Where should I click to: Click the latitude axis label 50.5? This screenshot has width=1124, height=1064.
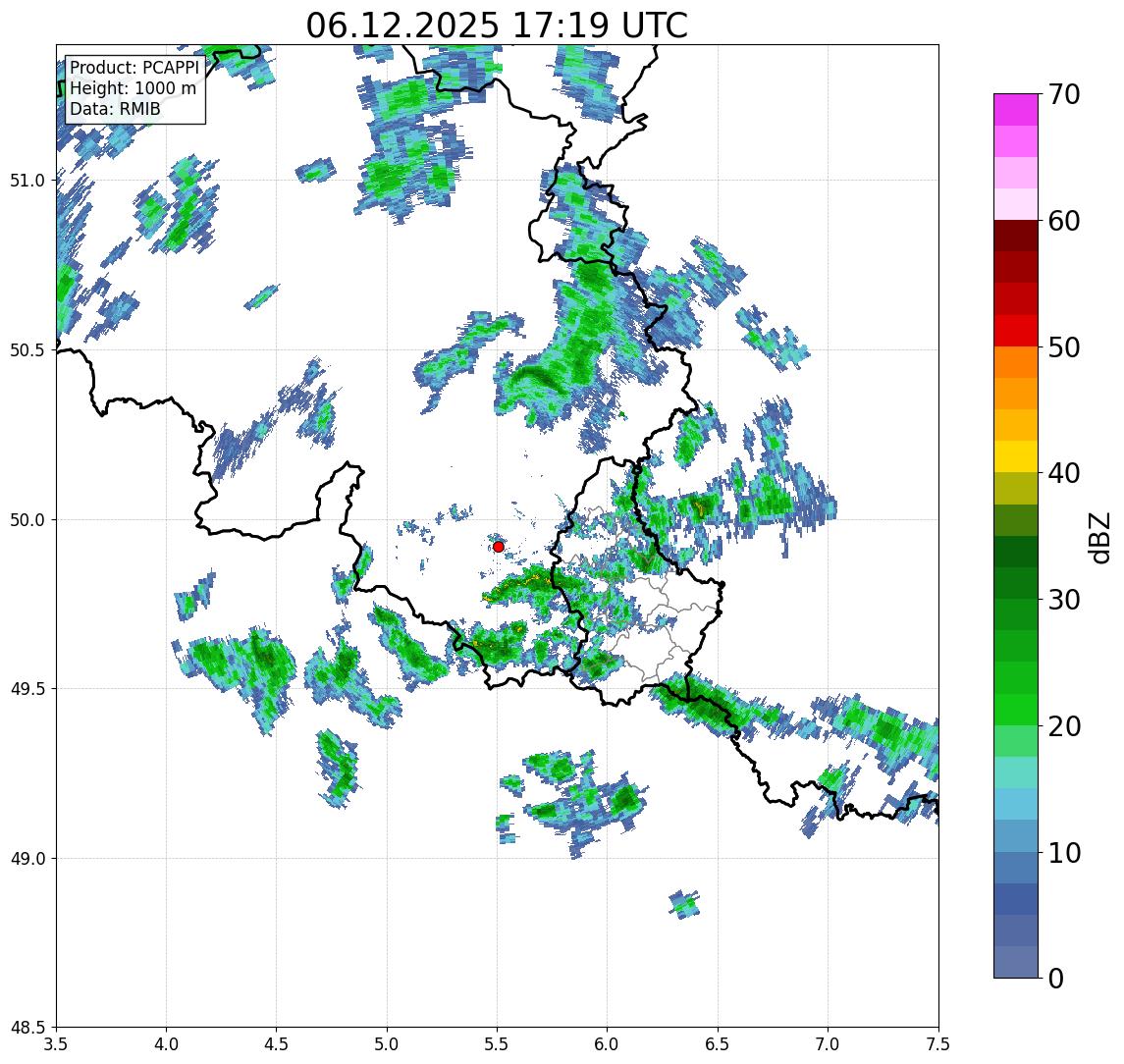click(27, 350)
